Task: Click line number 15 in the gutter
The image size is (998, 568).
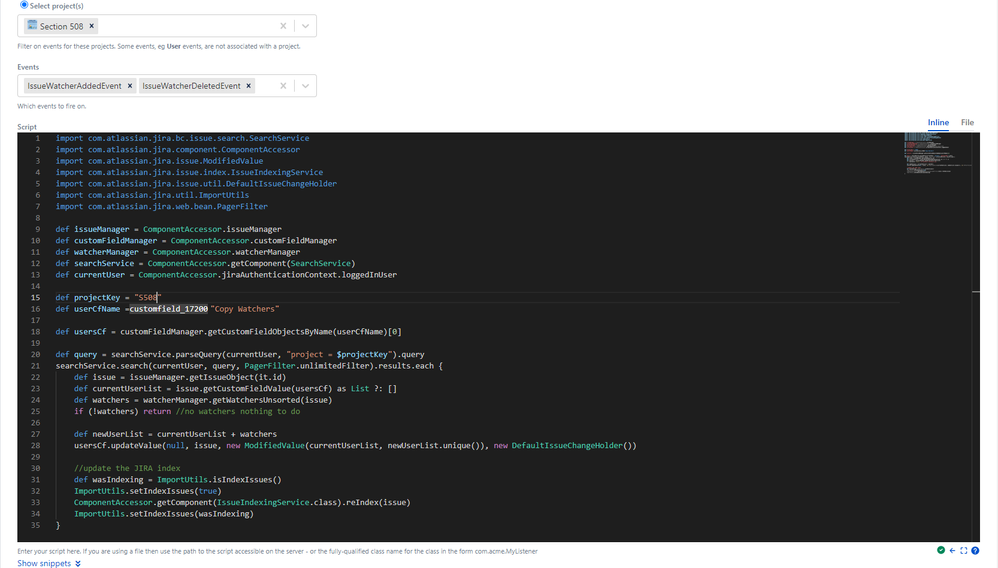Action: [x=36, y=297]
